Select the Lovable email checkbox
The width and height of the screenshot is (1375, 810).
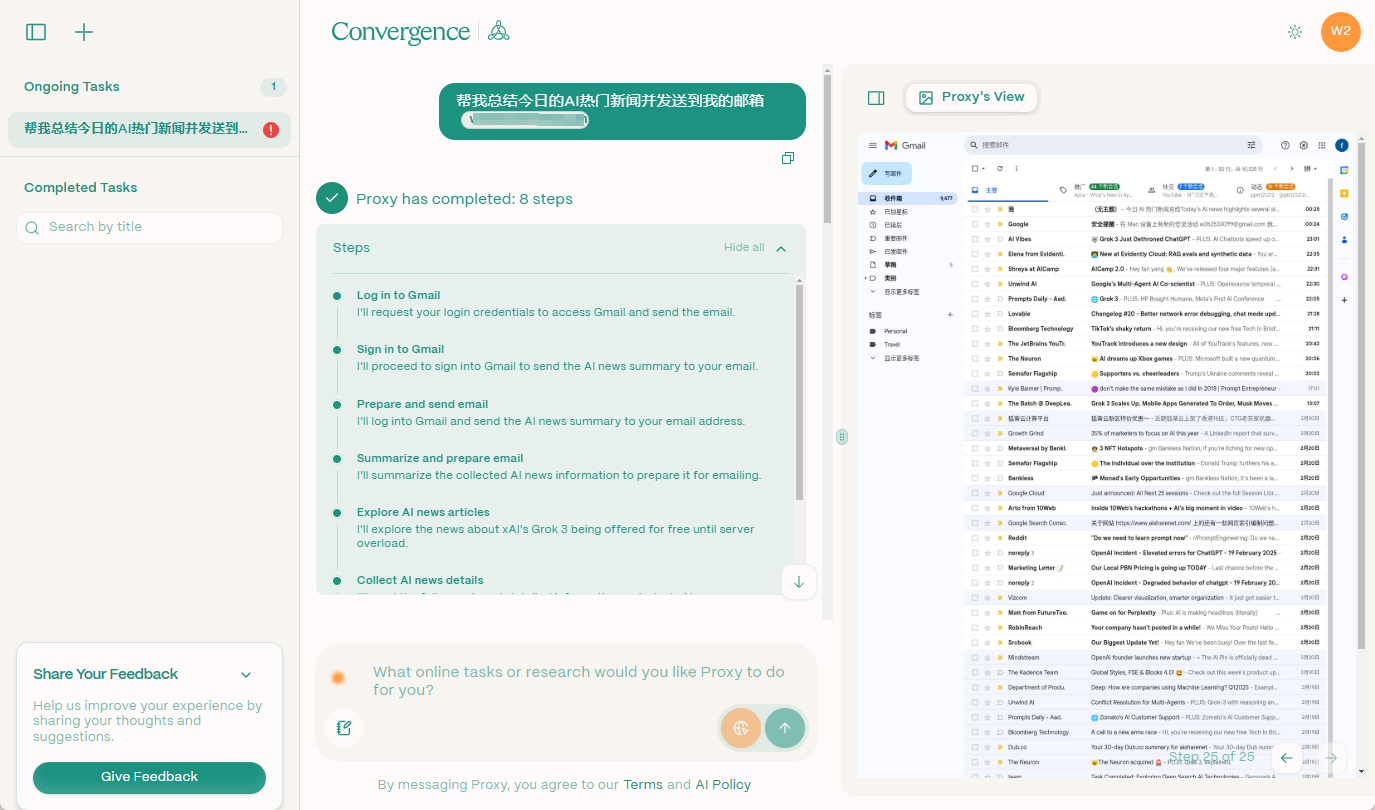click(975, 313)
